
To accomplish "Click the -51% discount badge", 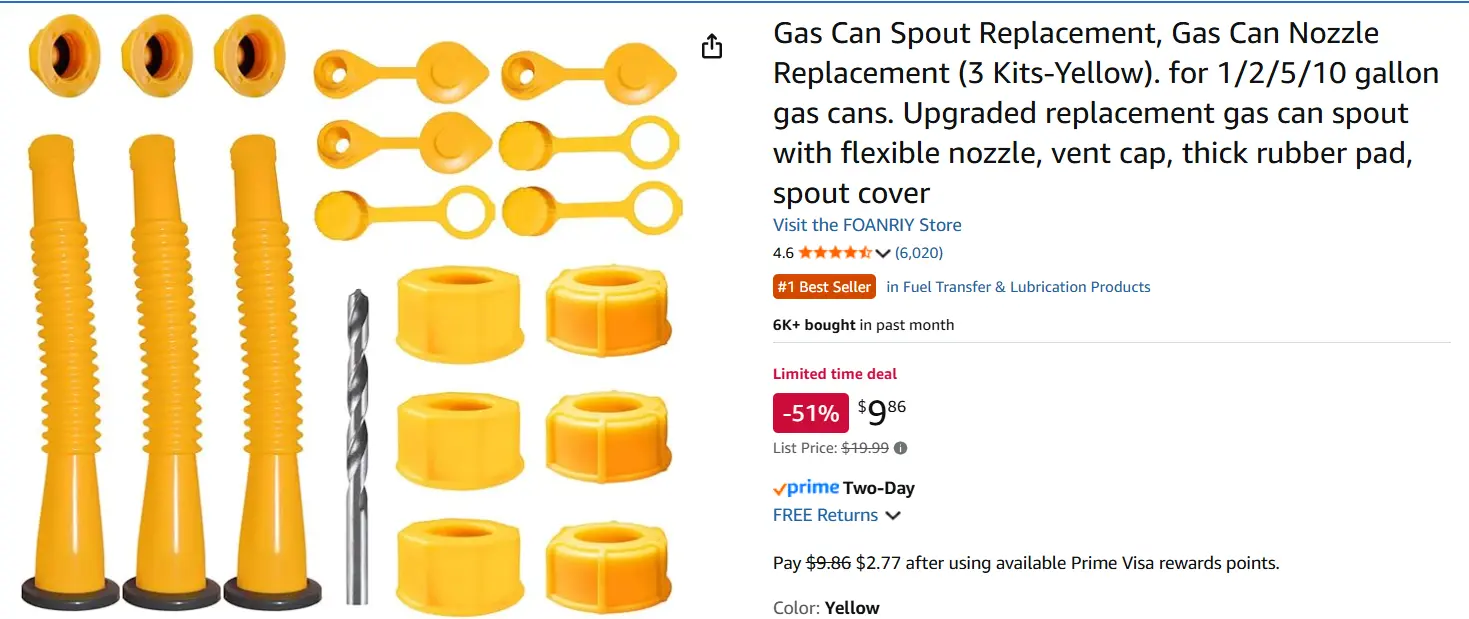I will tap(810, 413).
